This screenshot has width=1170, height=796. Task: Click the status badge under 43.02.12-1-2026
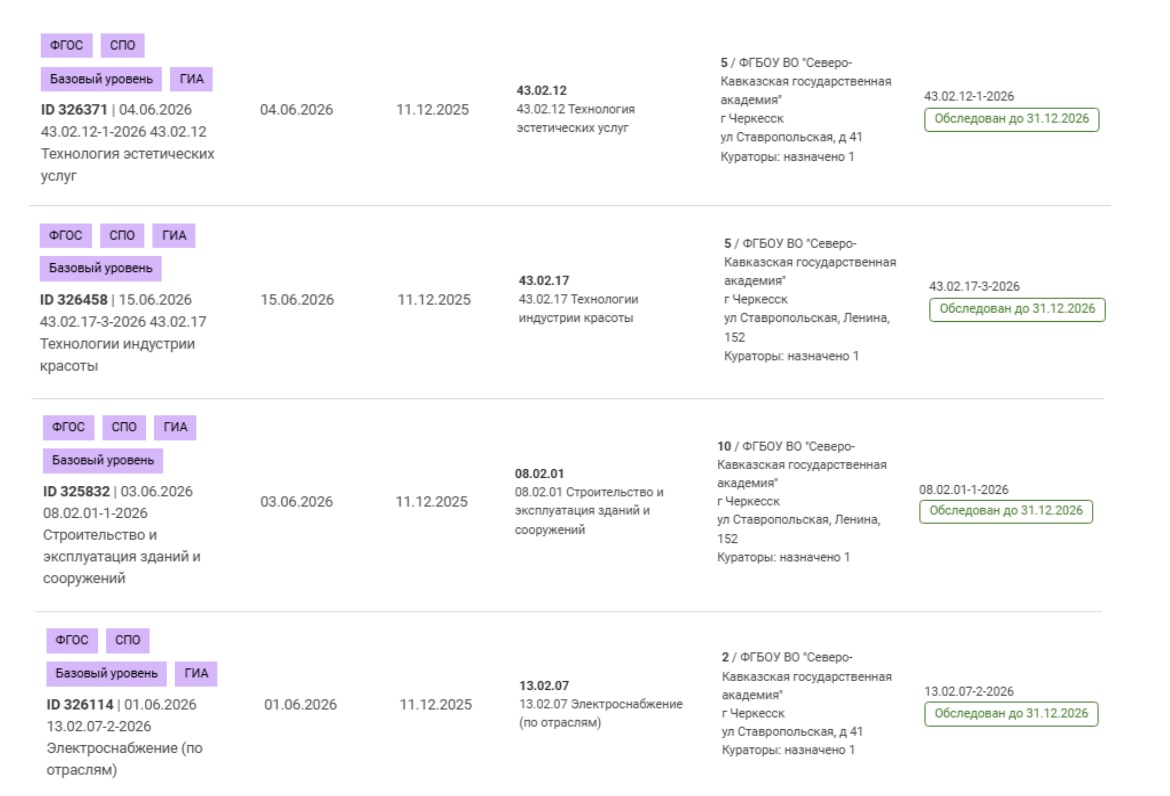click(1011, 120)
